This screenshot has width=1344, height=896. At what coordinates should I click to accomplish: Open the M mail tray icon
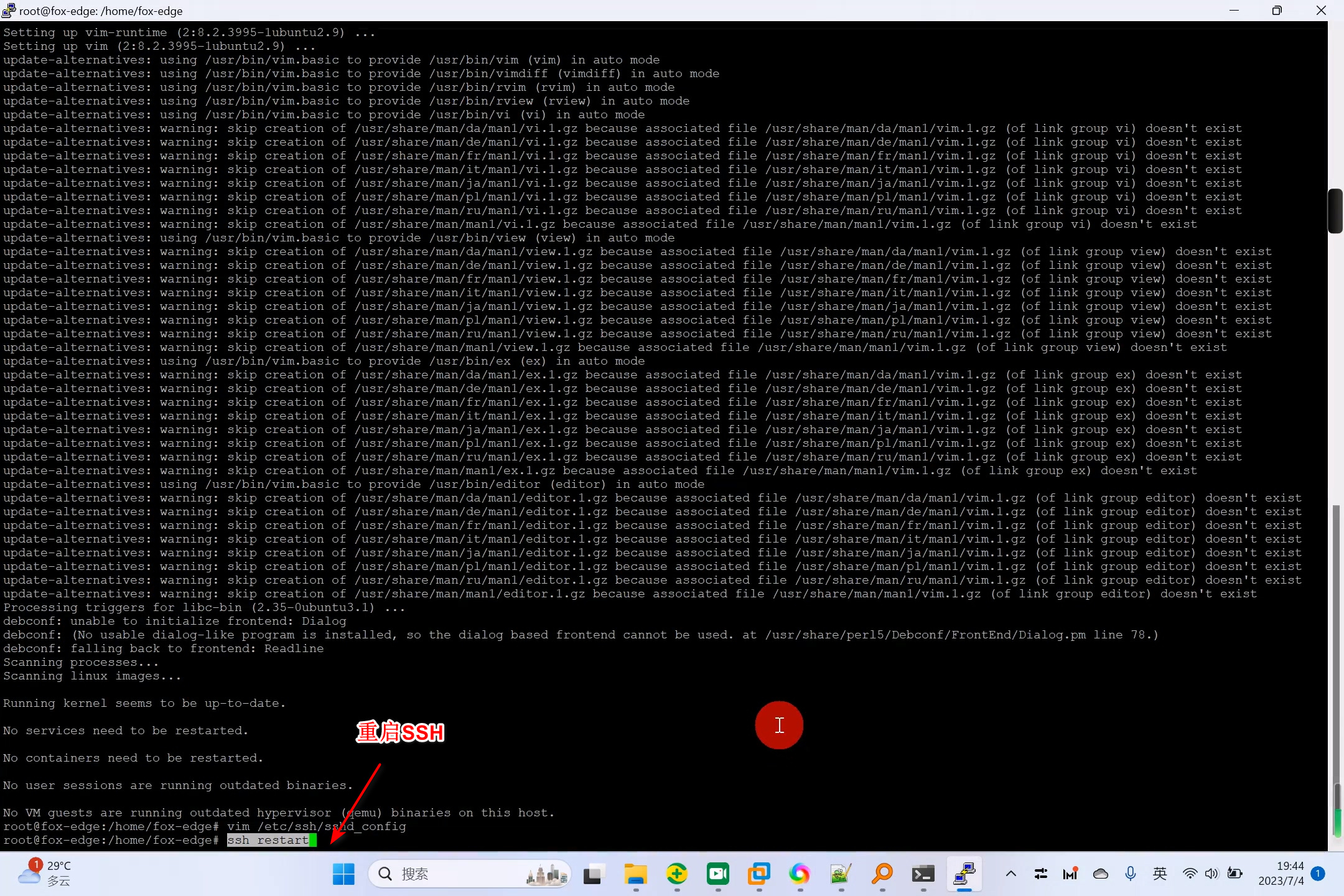(x=1070, y=874)
